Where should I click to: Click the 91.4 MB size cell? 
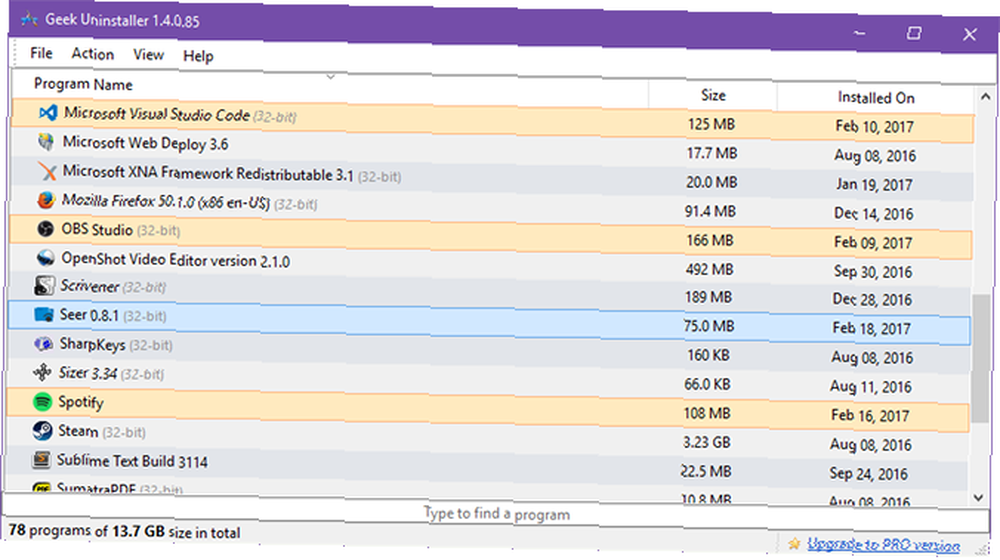click(710, 211)
